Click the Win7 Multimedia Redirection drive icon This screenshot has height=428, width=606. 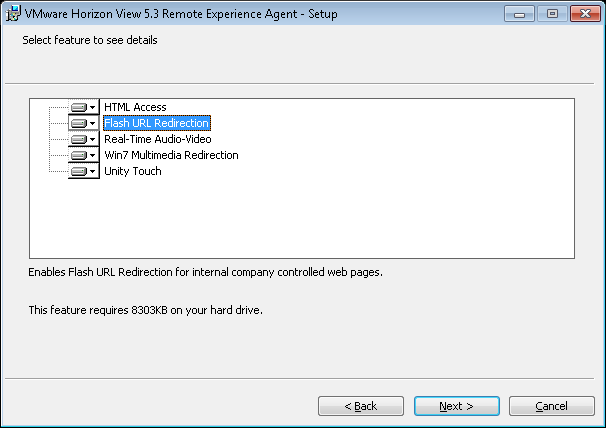[79, 155]
